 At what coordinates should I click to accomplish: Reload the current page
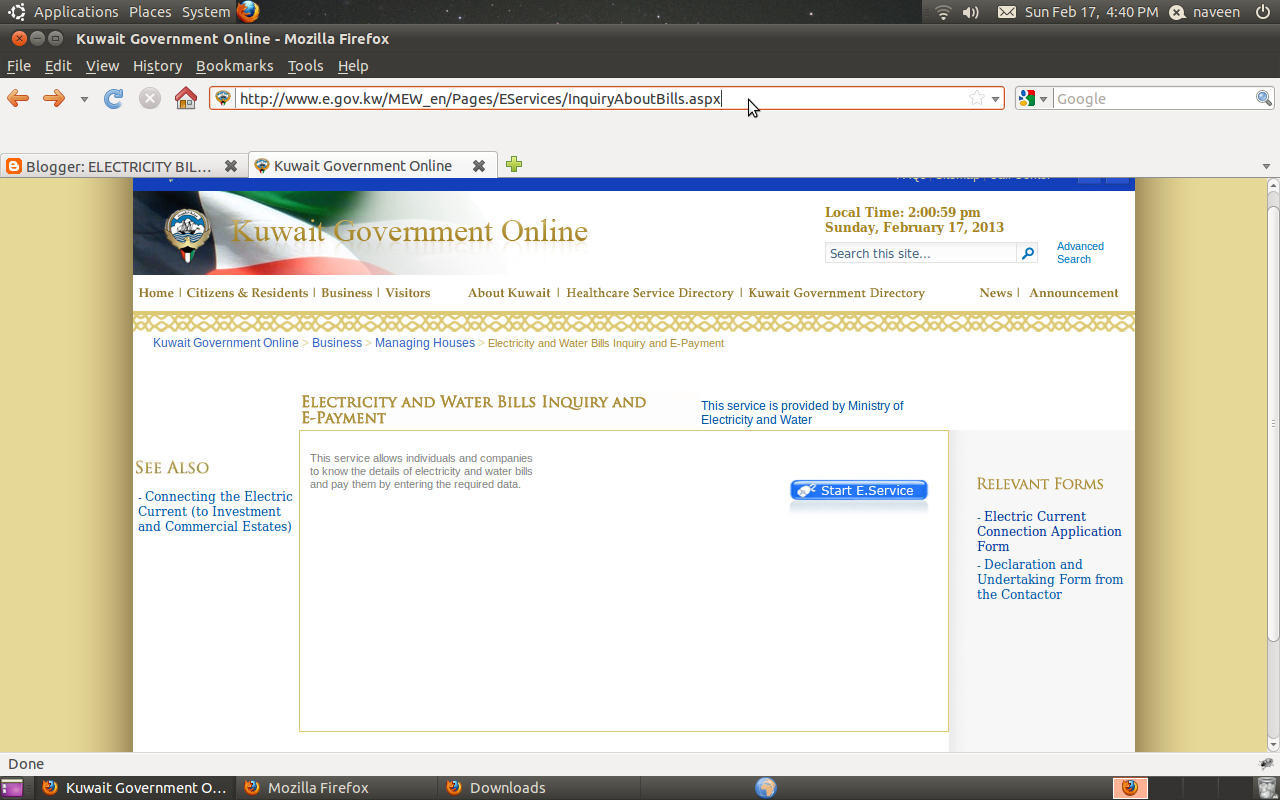(113, 98)
